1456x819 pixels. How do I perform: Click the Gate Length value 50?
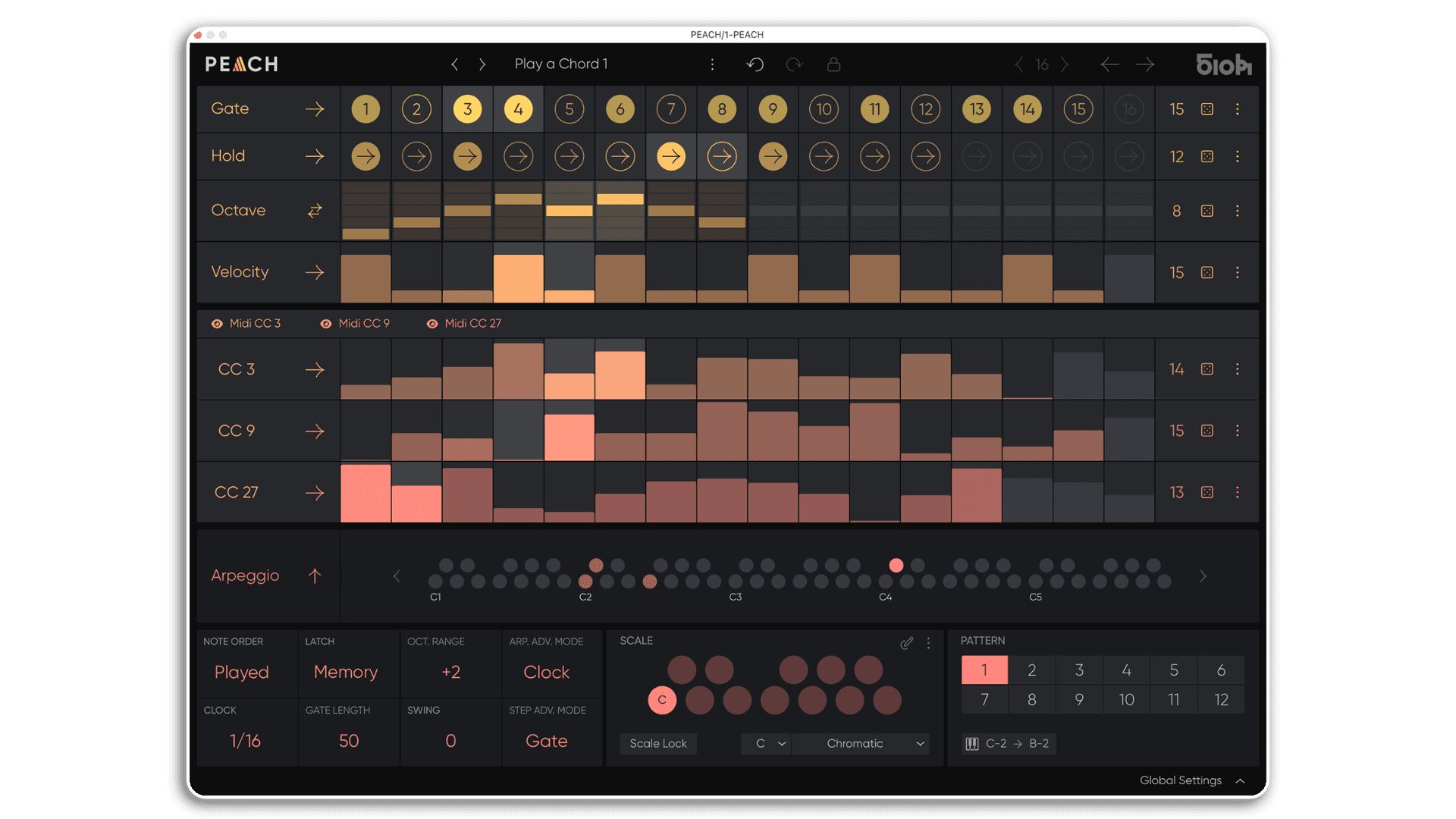(349, 741)
